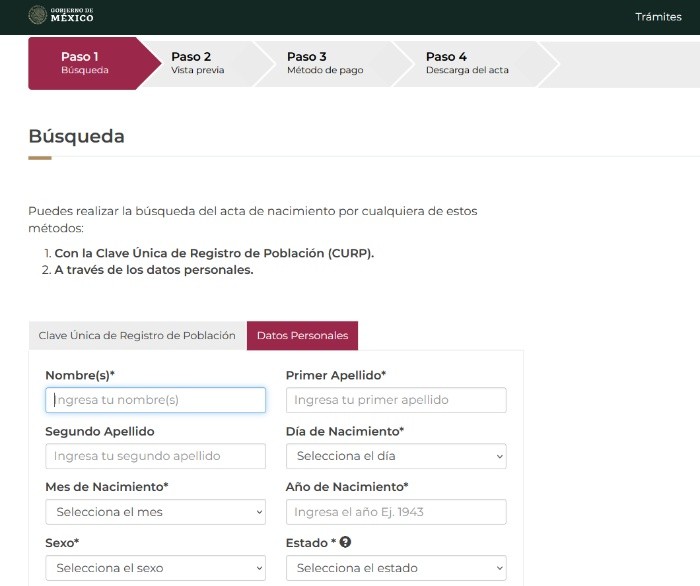Click the Gobierno de México logo
This screenshot has height=586, width=700.
(x=60, y=16)
